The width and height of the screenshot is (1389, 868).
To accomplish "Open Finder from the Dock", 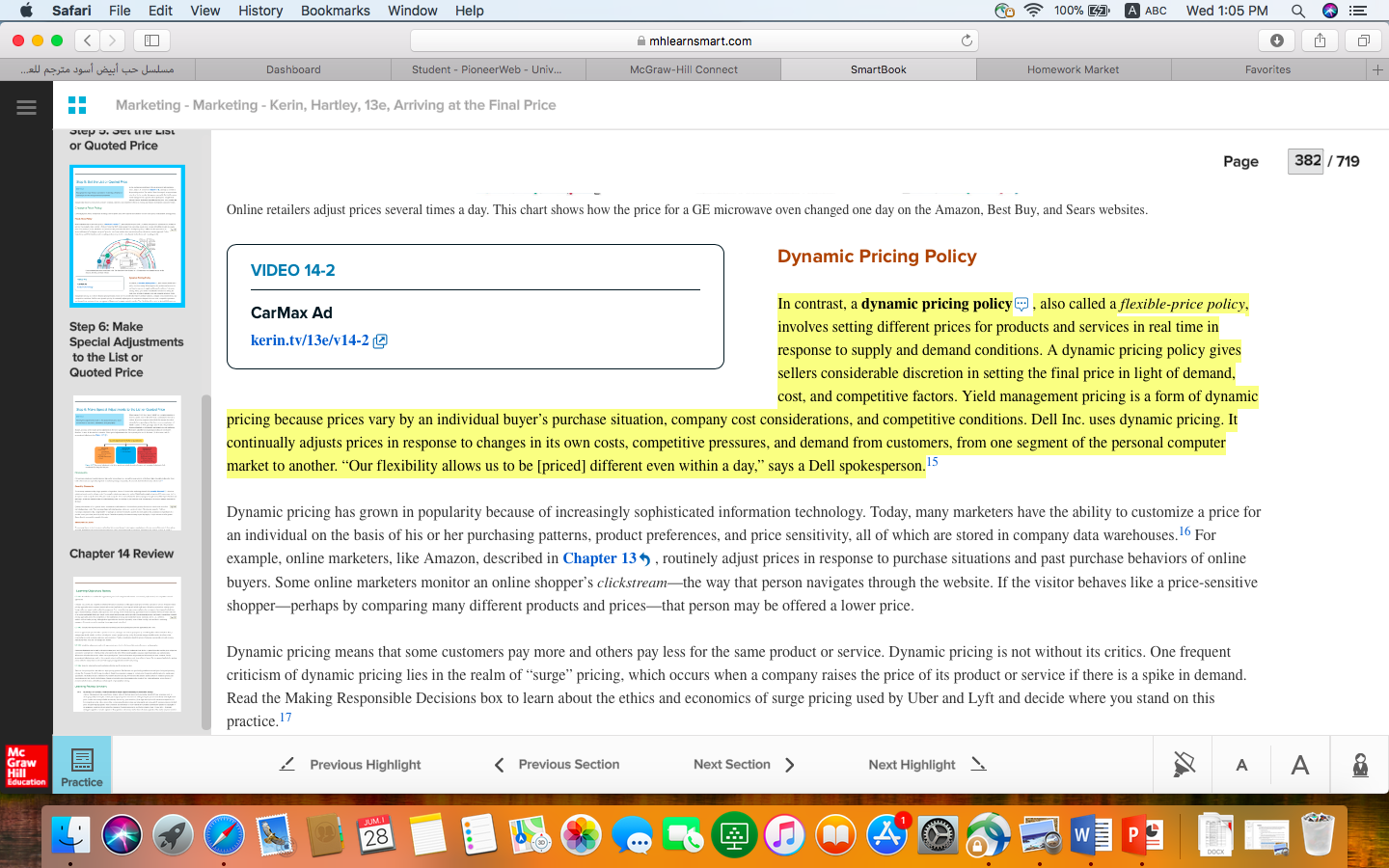I will pyautogui.click(x=70, y=835).
